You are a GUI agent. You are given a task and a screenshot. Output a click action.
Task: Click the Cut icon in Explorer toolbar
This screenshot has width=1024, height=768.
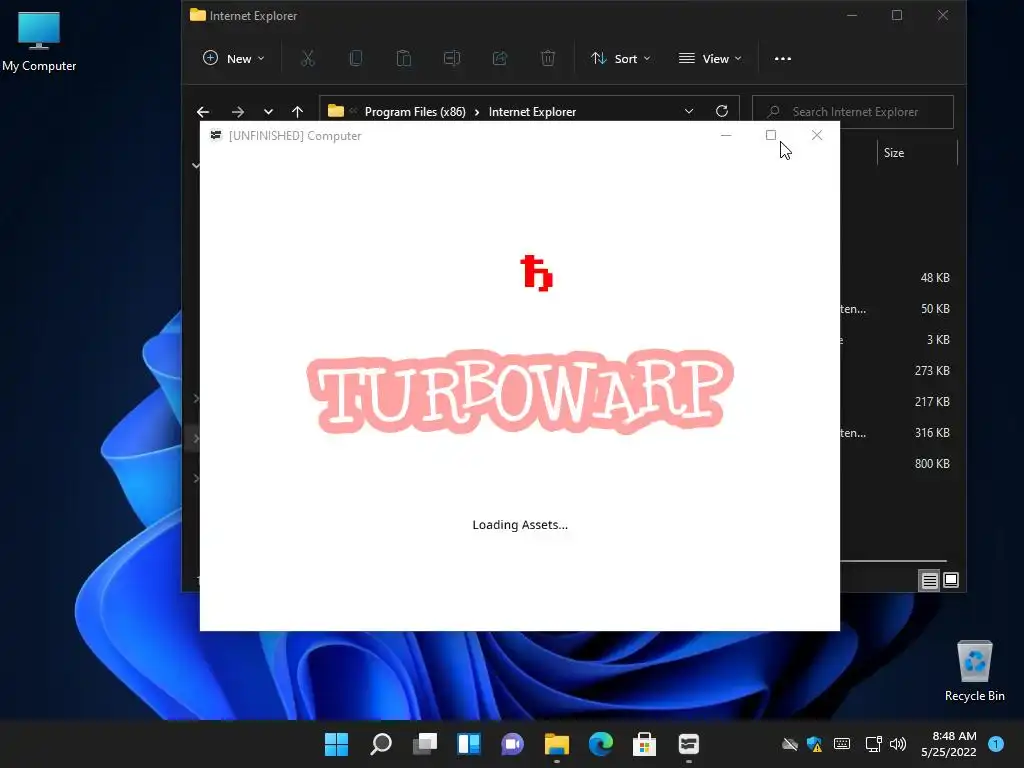click(x=308, y=59)
